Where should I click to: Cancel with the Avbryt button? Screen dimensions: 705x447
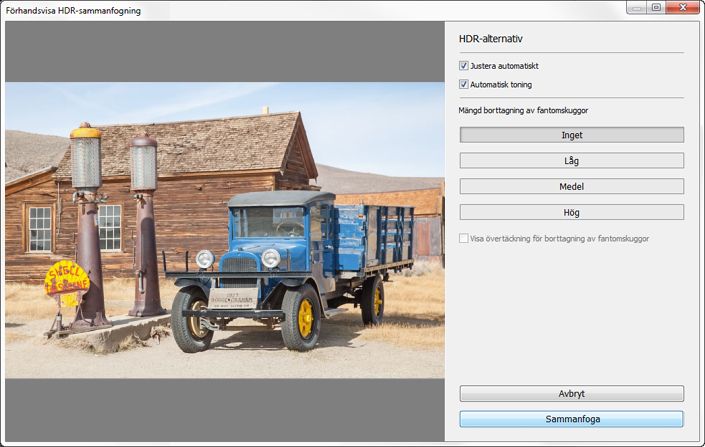pos(571,393)
